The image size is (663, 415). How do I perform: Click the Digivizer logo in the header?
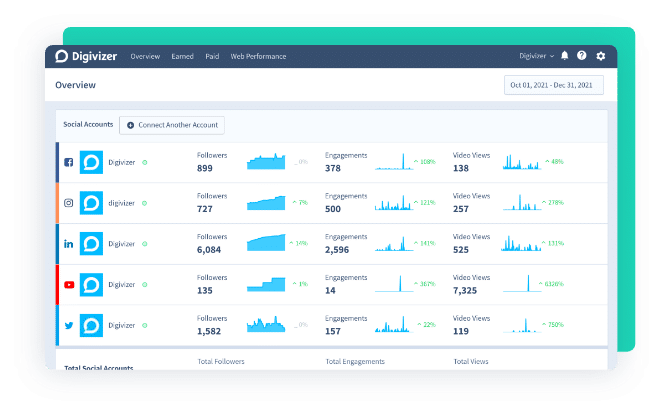pyautogui.click(x=86, y=56)
